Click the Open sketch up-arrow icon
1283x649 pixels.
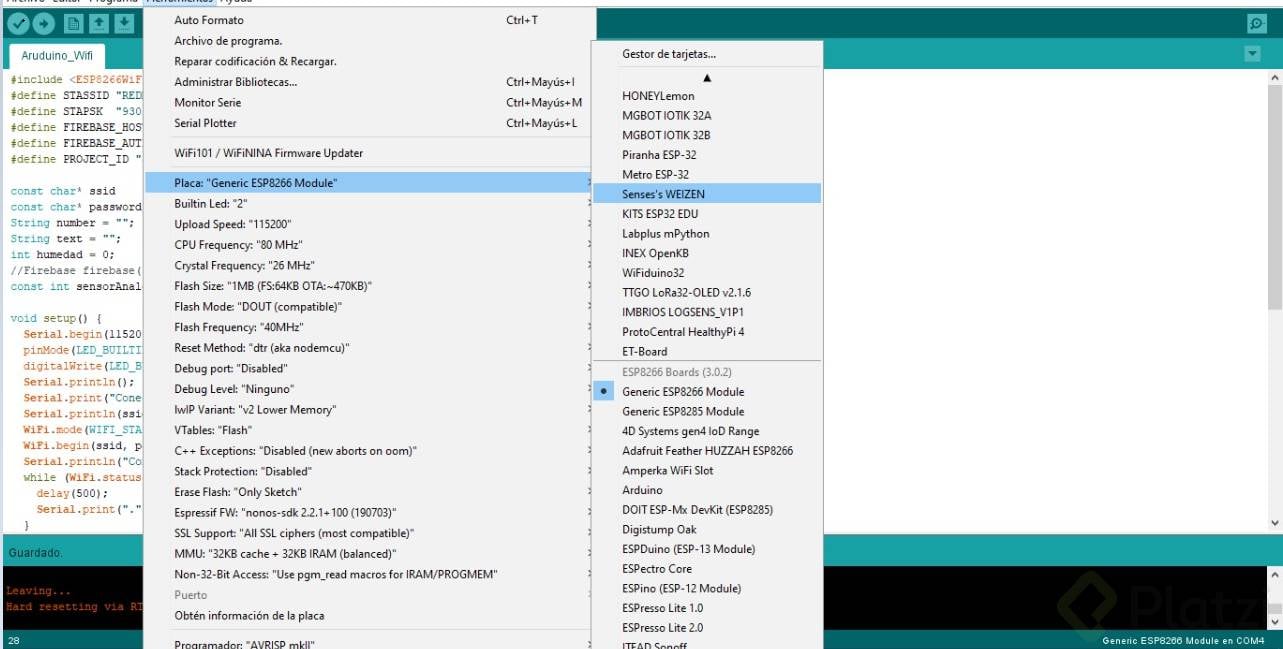tap(98, 23)
